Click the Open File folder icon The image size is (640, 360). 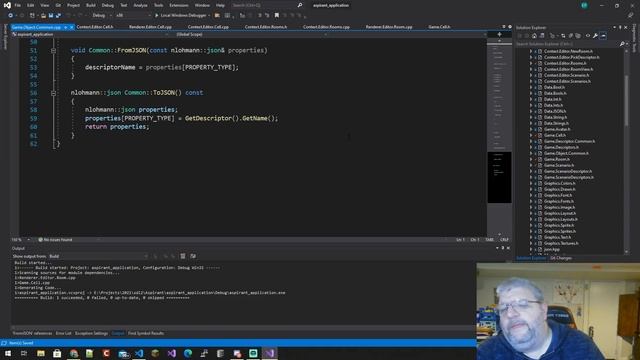[x=43, y=15]
